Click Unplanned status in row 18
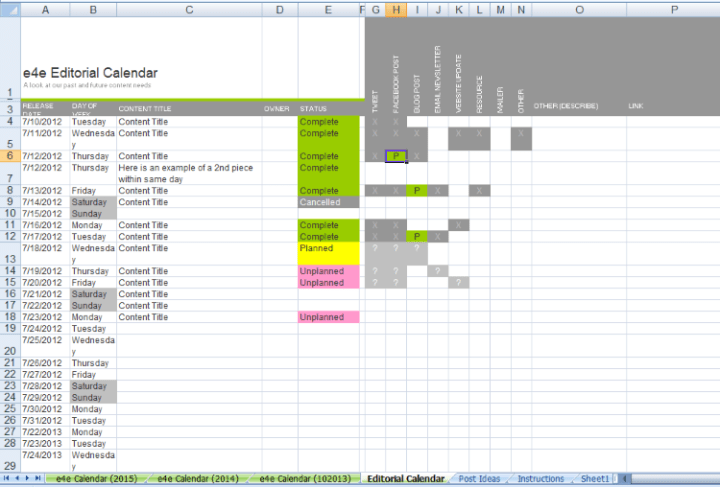This screenshot has width=720, height=487. (x=329, y=317)
